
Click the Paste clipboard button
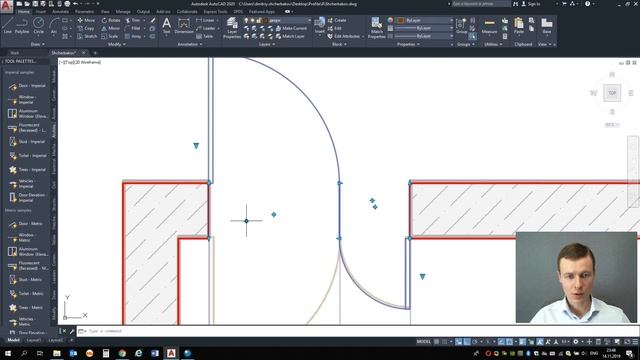click(519, 26)
